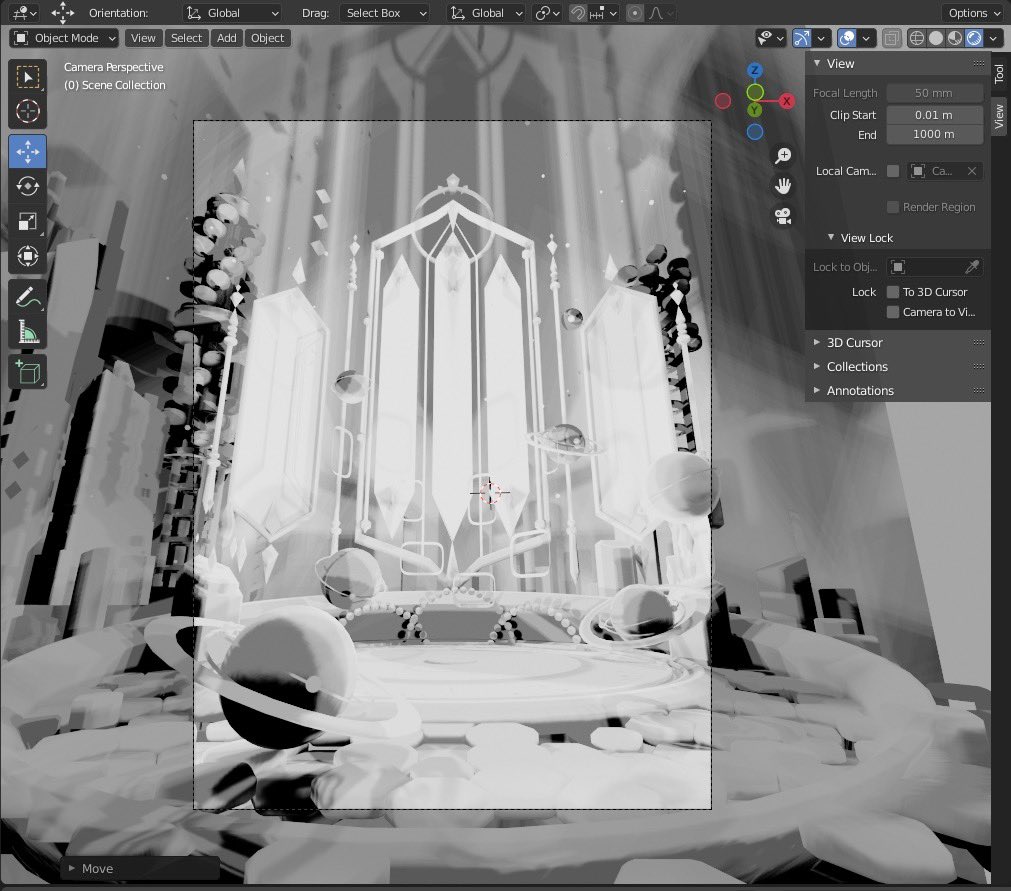
Task: Click the Clip Start value field
Action: pos(934,115)
